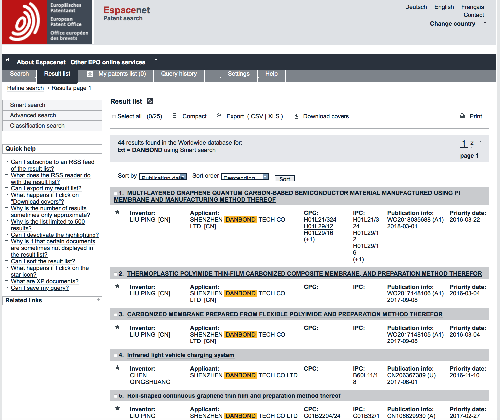The height and width of the screenshot is (420, 500).
Task: Go to results page 2
Action: [x=472, y=143]
